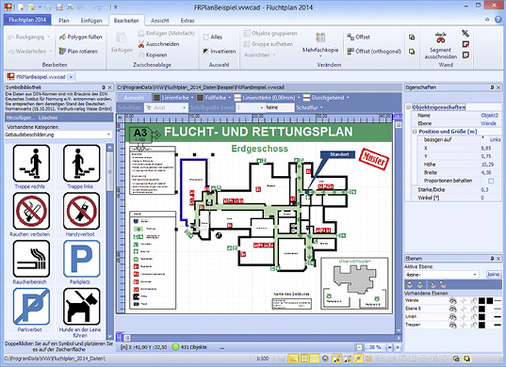Click the Polygon füllen button

pos(81,37)
